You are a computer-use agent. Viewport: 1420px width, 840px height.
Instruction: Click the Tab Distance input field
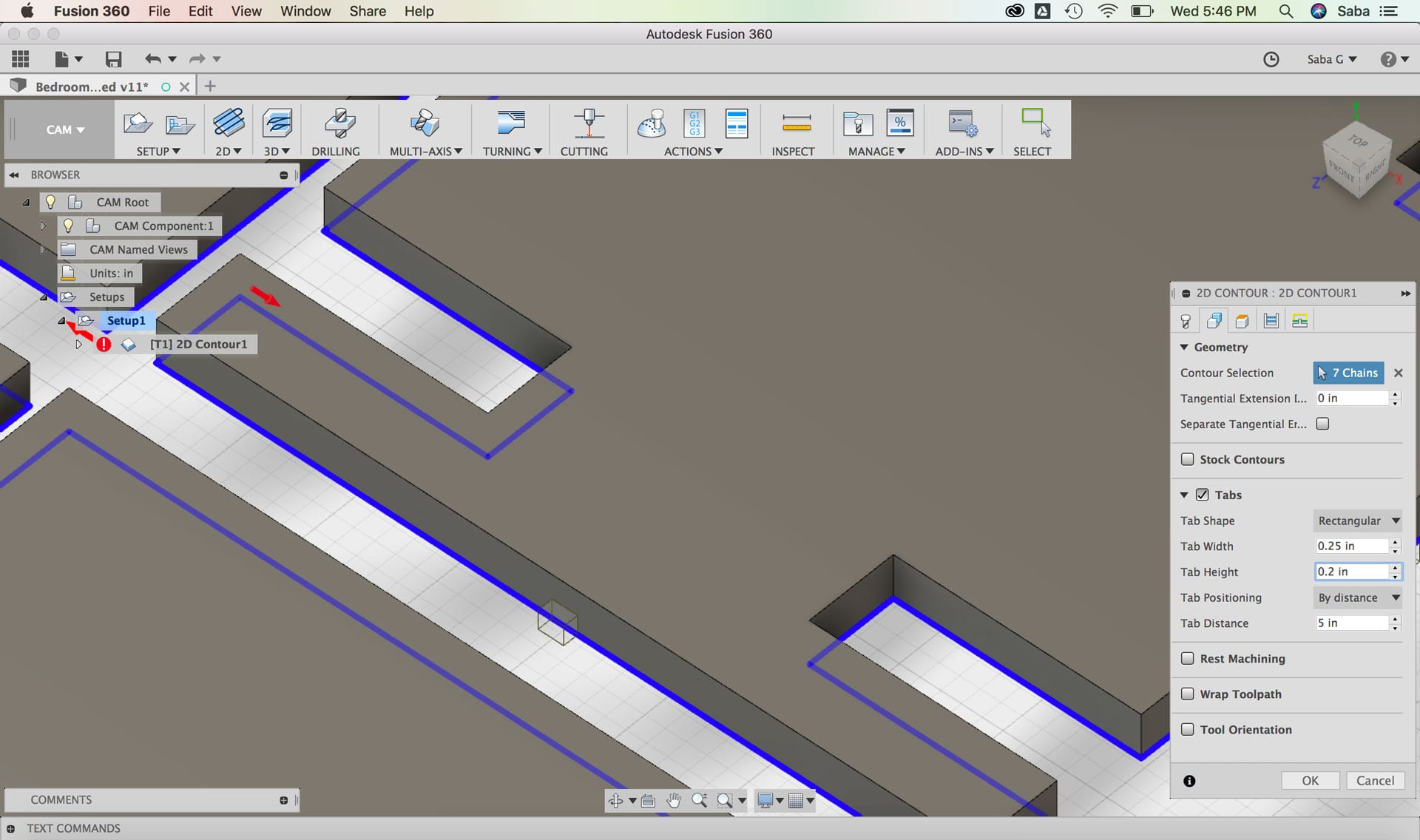(x=1351, y=623)
